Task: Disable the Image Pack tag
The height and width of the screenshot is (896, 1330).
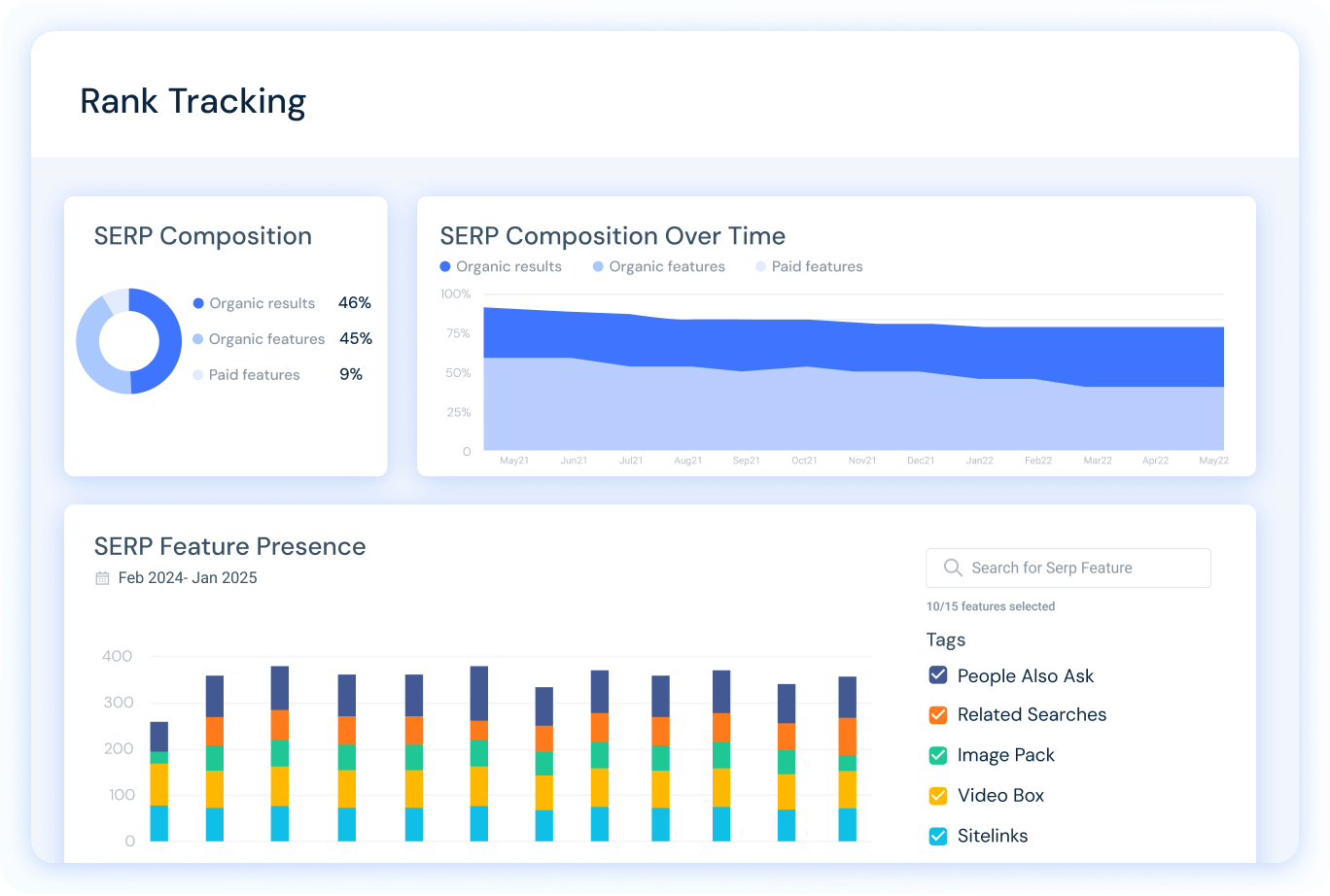Action: click(x=936, y=755)
